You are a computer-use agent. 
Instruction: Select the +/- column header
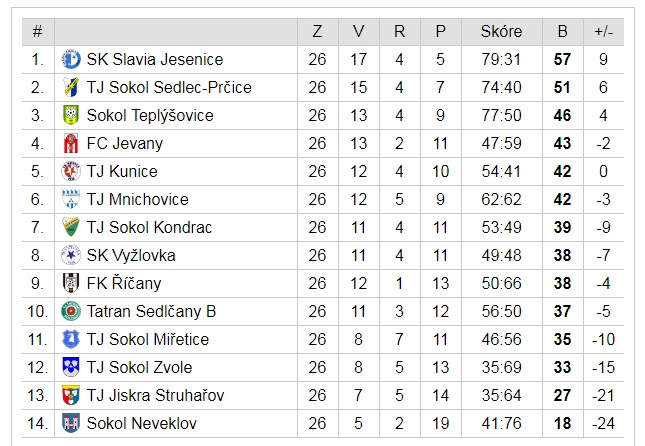603,32
